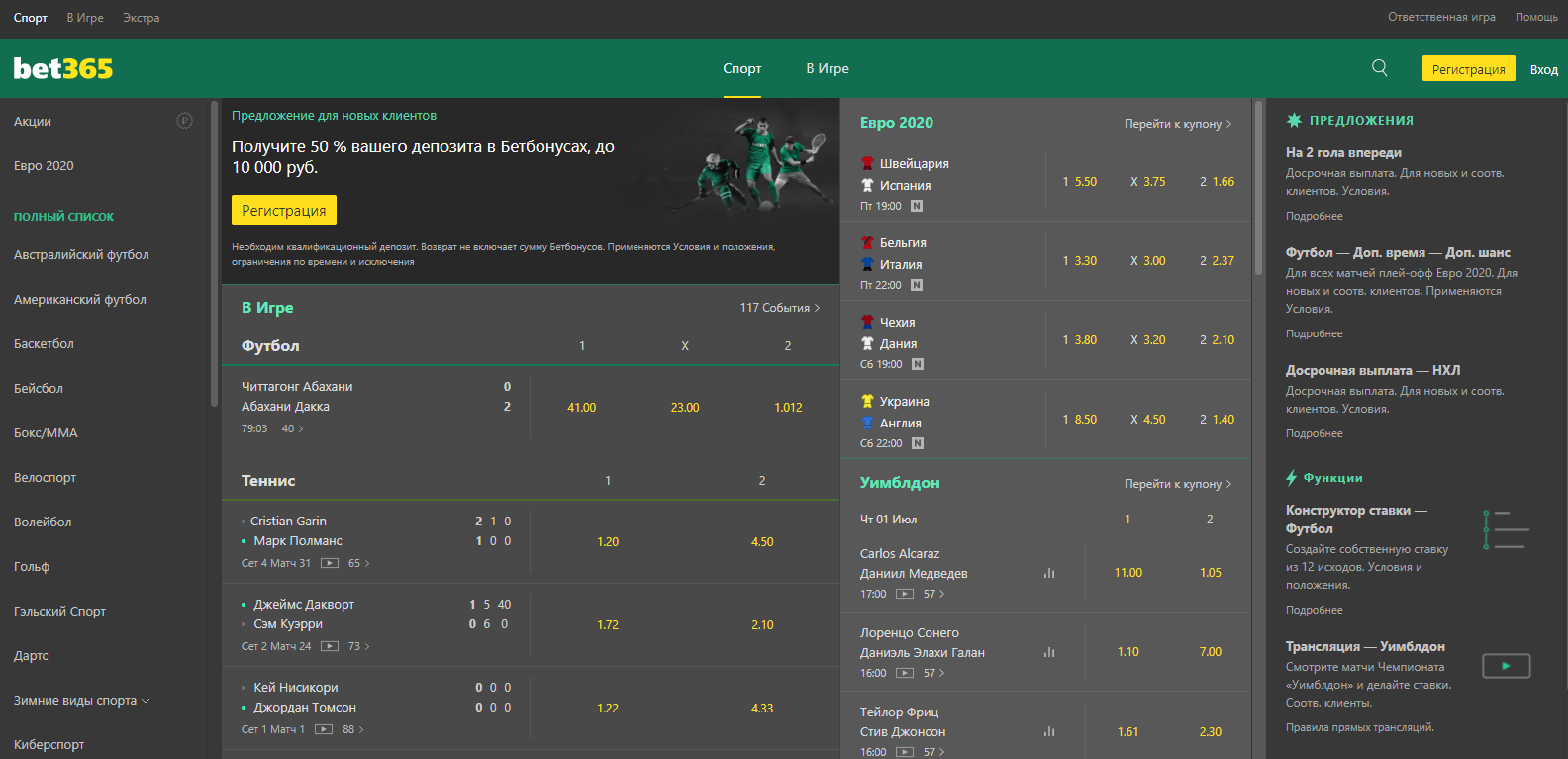Switch to В Игре tab in green header
Image resolution: width=1568 pixels, height=759 pixels.
pos(828,68)
